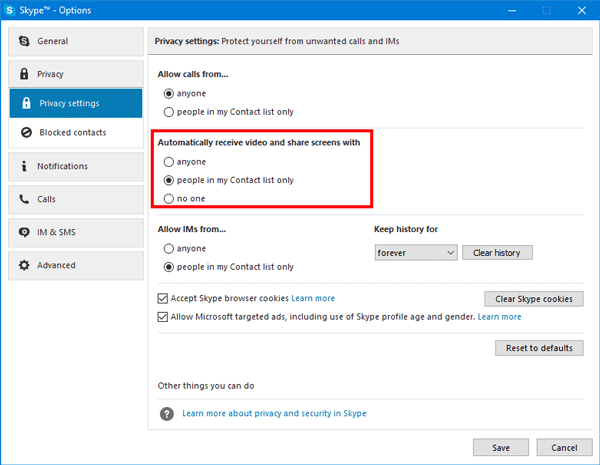
Task: Click the IM & SMS chat bubble icon
Action: tap(24, 232)
